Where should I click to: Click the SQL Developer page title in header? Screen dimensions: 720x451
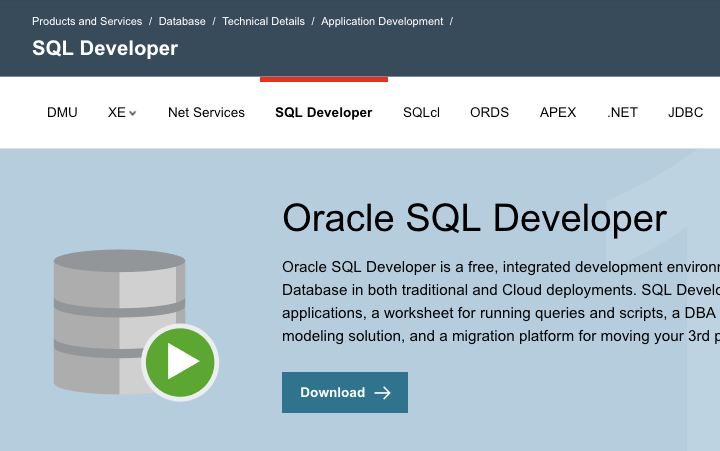click(x=105, y=48)
